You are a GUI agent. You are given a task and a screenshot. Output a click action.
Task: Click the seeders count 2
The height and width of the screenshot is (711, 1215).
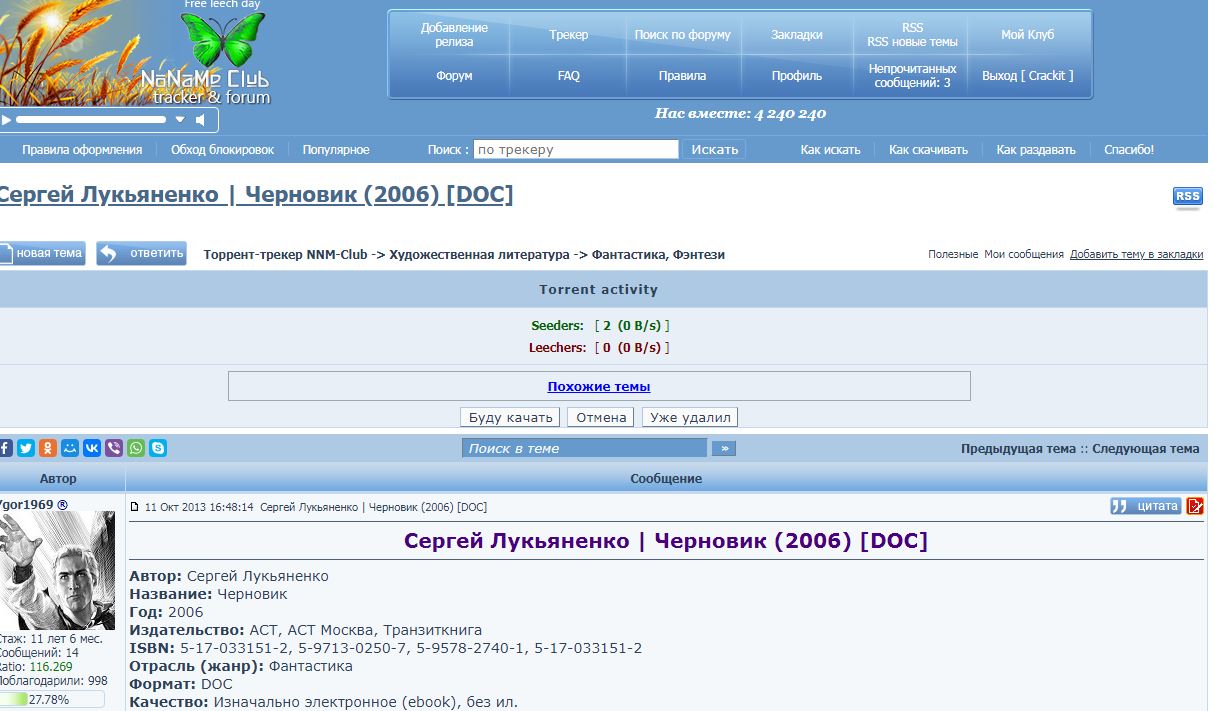pos(607,326)
